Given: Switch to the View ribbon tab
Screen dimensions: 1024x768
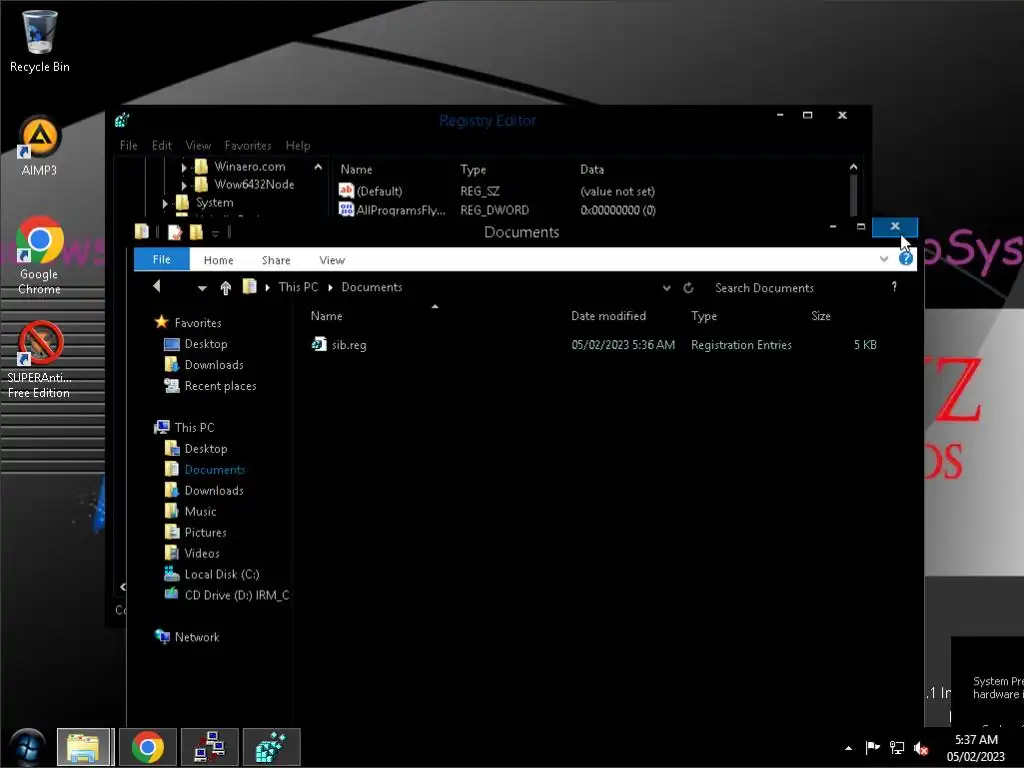Looking at the screenshot, I should (332, 260).
